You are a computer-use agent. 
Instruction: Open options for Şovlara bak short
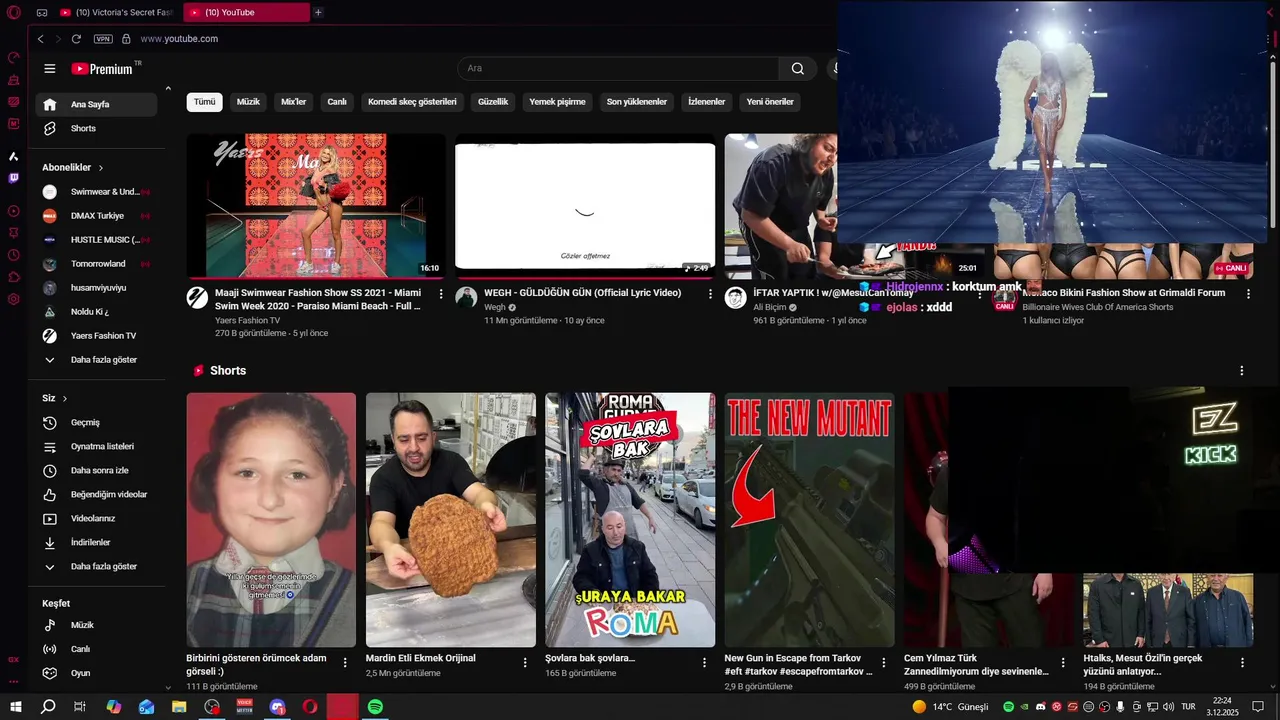point(704,662)
